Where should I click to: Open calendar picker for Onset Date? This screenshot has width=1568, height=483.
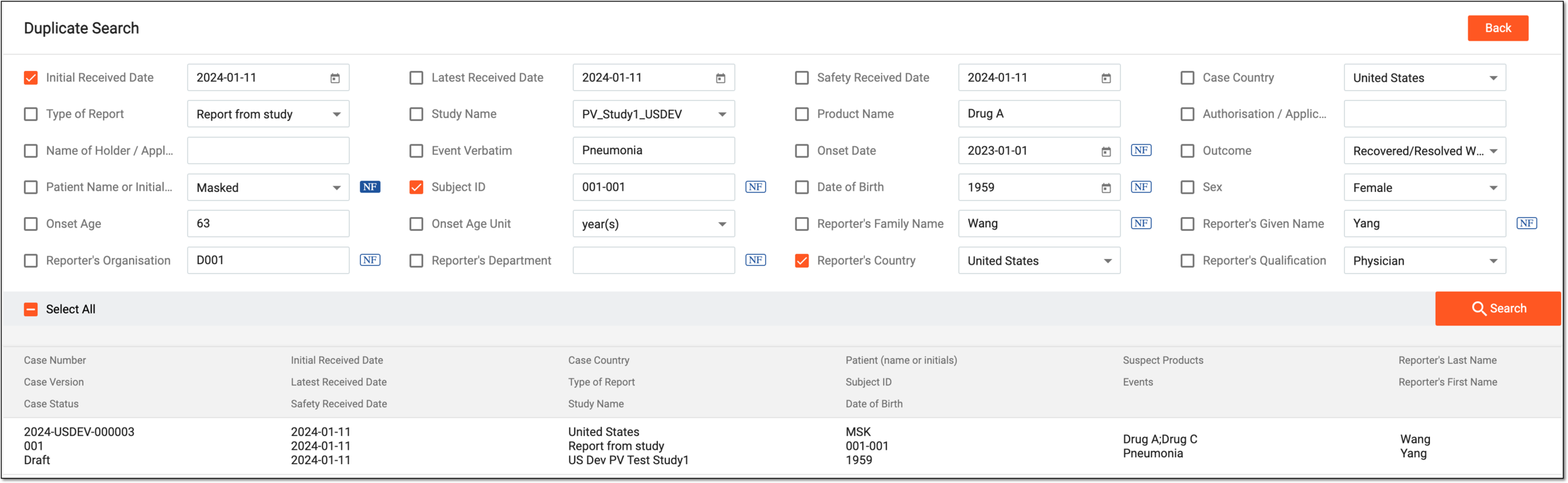pyautogui.click(x=1106, y=151)
